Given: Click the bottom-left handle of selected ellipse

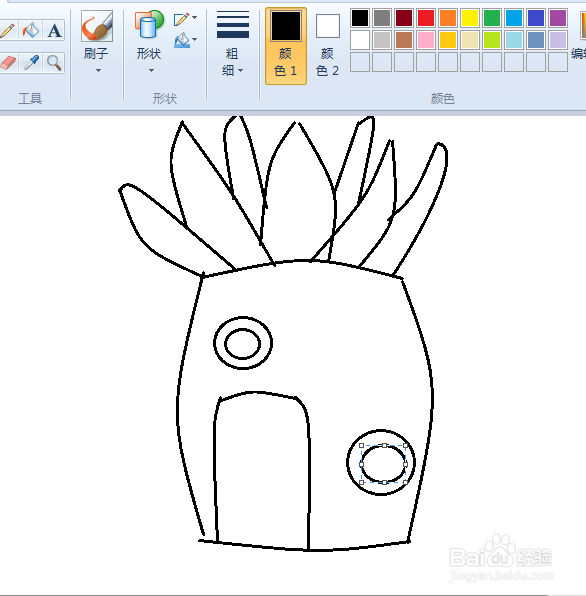Looking at the screenshot, I should point(361,482).
